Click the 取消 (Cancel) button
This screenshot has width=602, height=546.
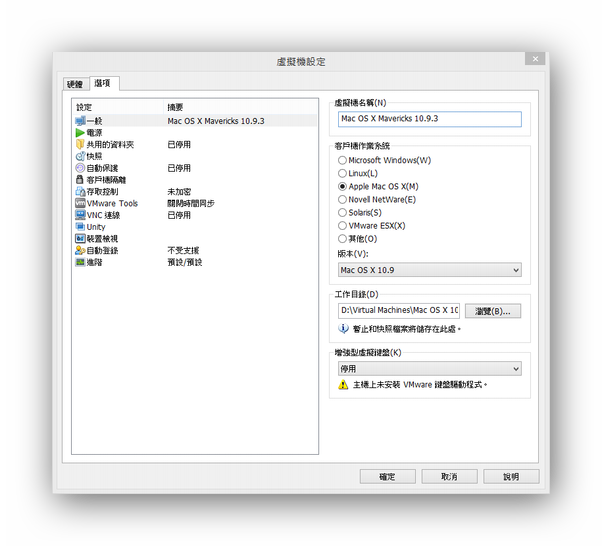450,477
